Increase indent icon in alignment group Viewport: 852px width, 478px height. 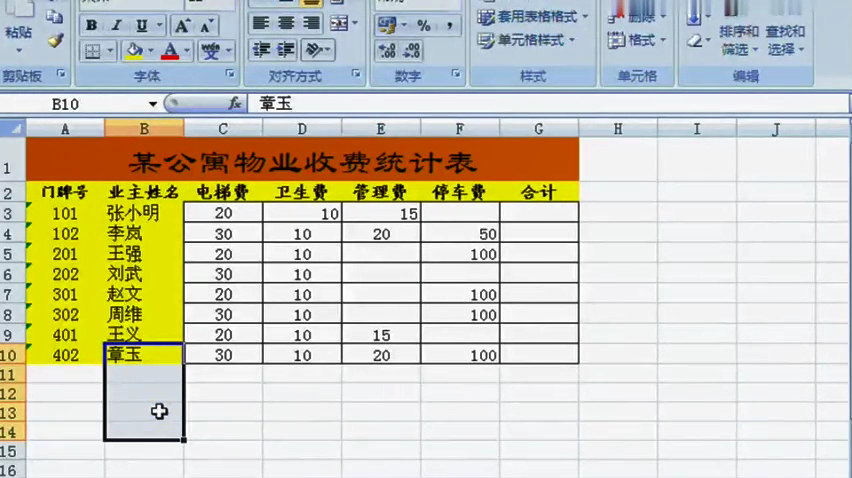[x=286, y=50]
